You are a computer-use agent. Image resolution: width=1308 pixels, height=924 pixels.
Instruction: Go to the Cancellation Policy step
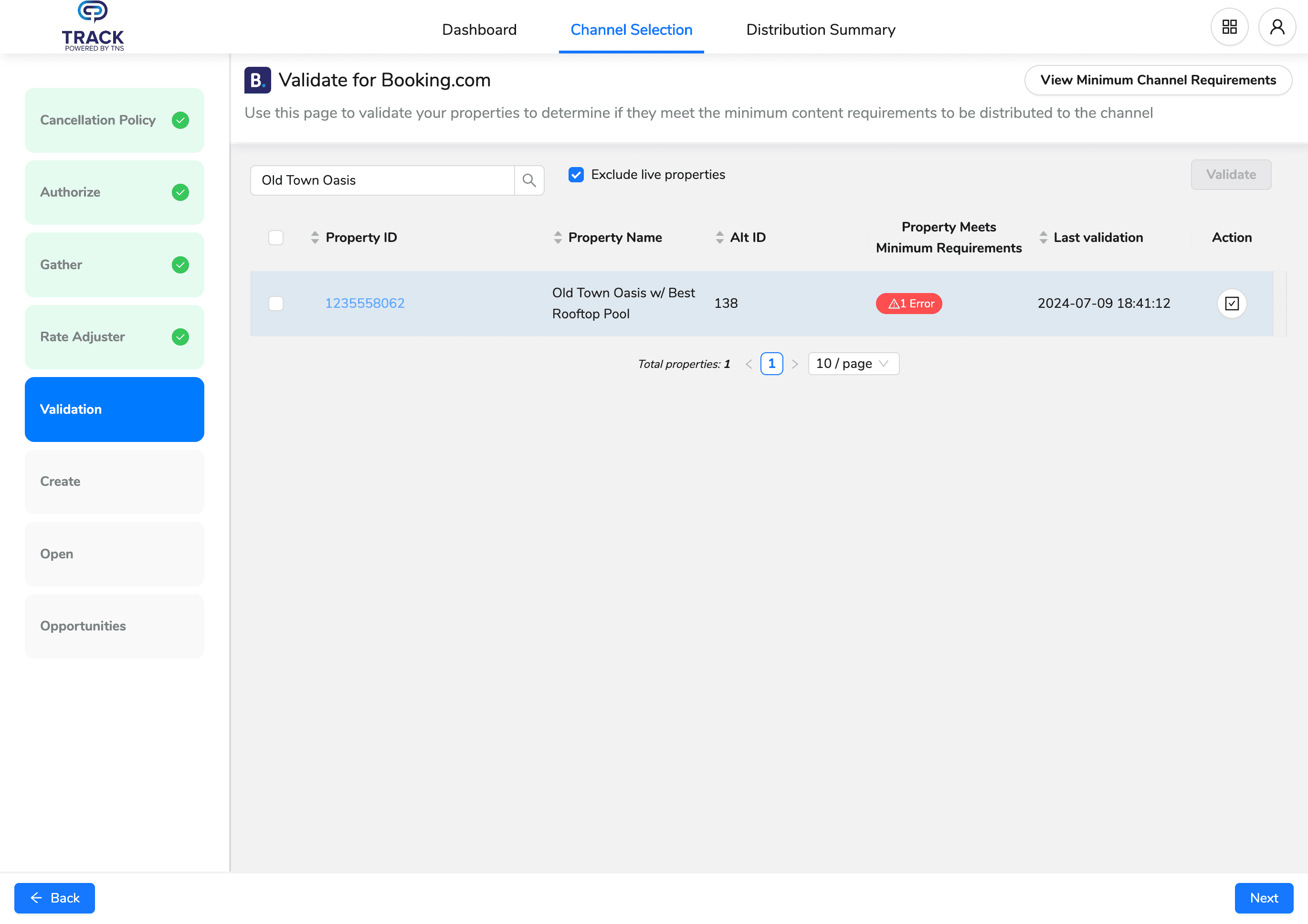115,120
